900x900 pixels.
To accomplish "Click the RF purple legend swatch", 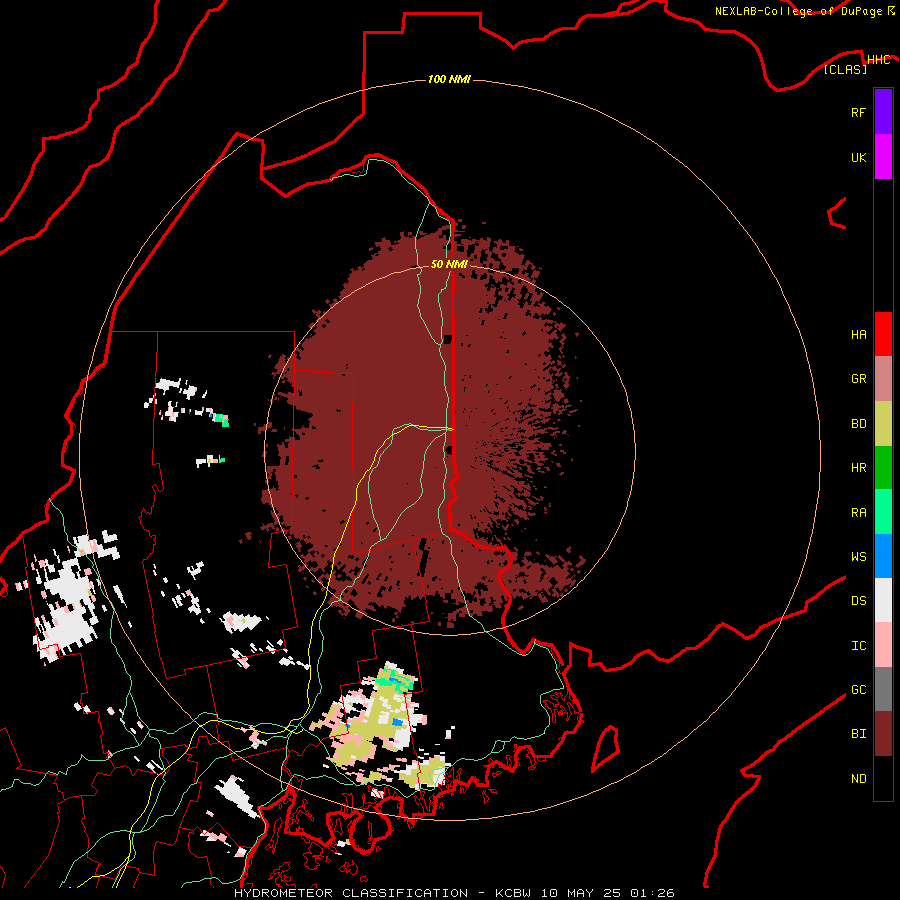I will (x=883, y=112).
